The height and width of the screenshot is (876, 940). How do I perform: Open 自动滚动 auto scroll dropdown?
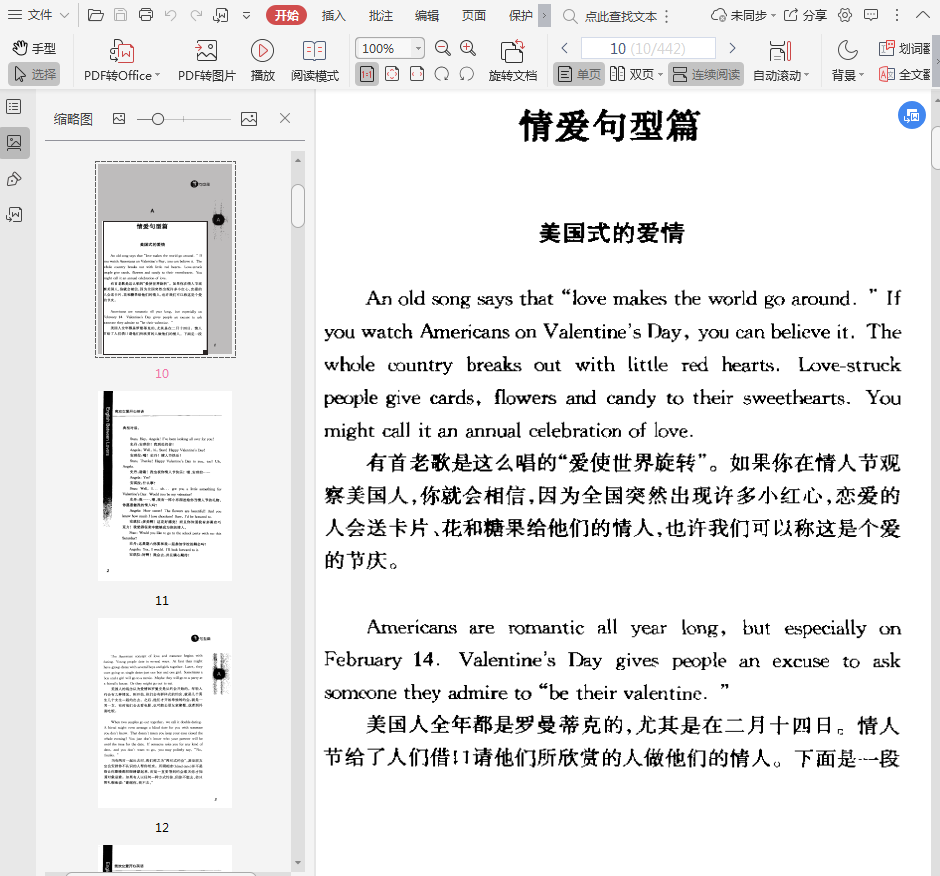pyautogui.click(x=781, y=60)
